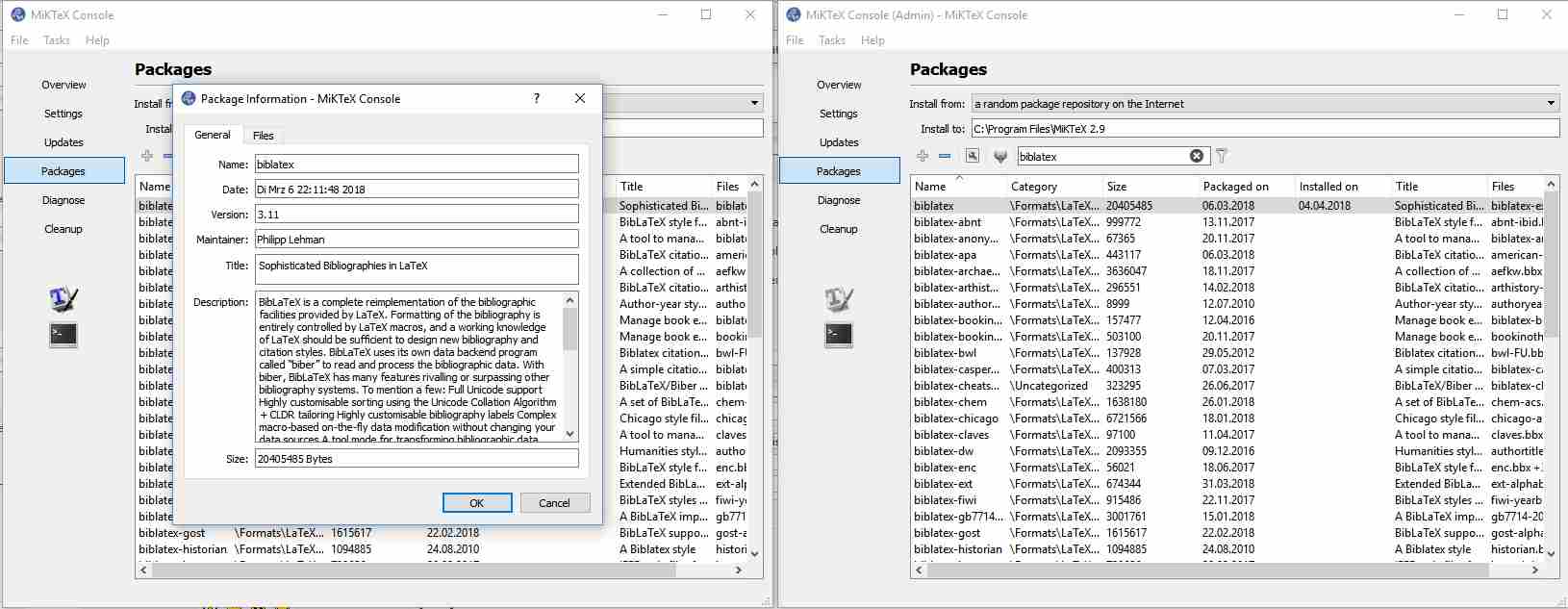The height and width of the screenshot is (609, 1568).
Task: Click the help question mark in Package Information dialog
Action: tap(536, 98)
